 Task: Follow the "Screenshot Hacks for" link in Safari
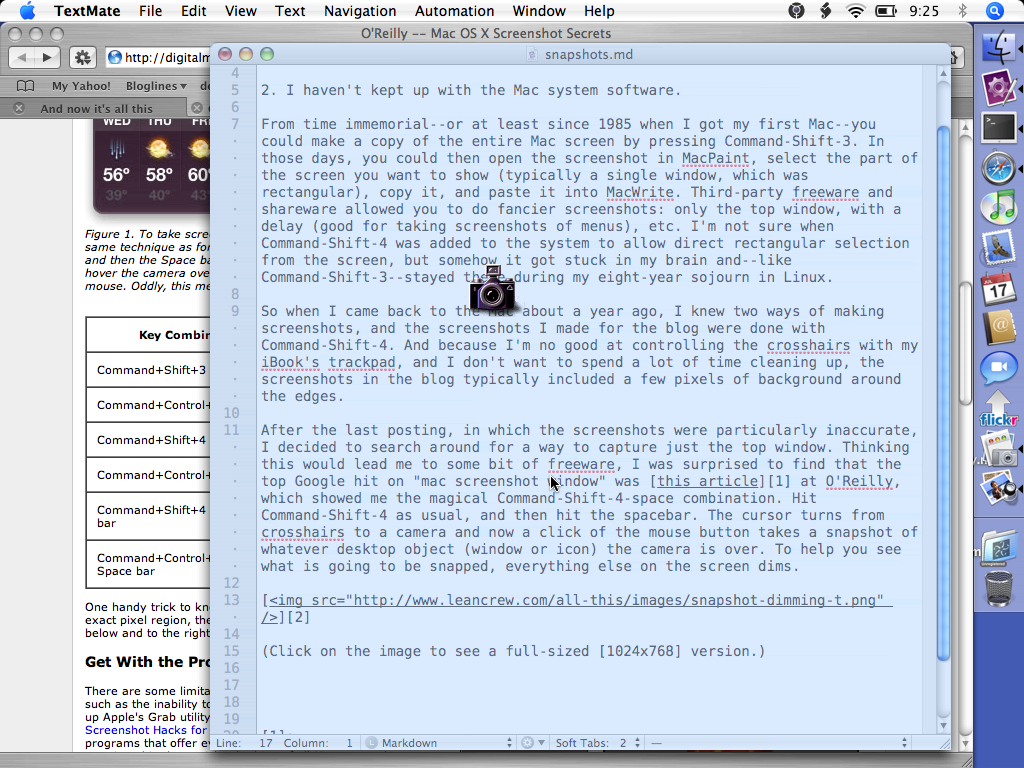tap(146, 730)
